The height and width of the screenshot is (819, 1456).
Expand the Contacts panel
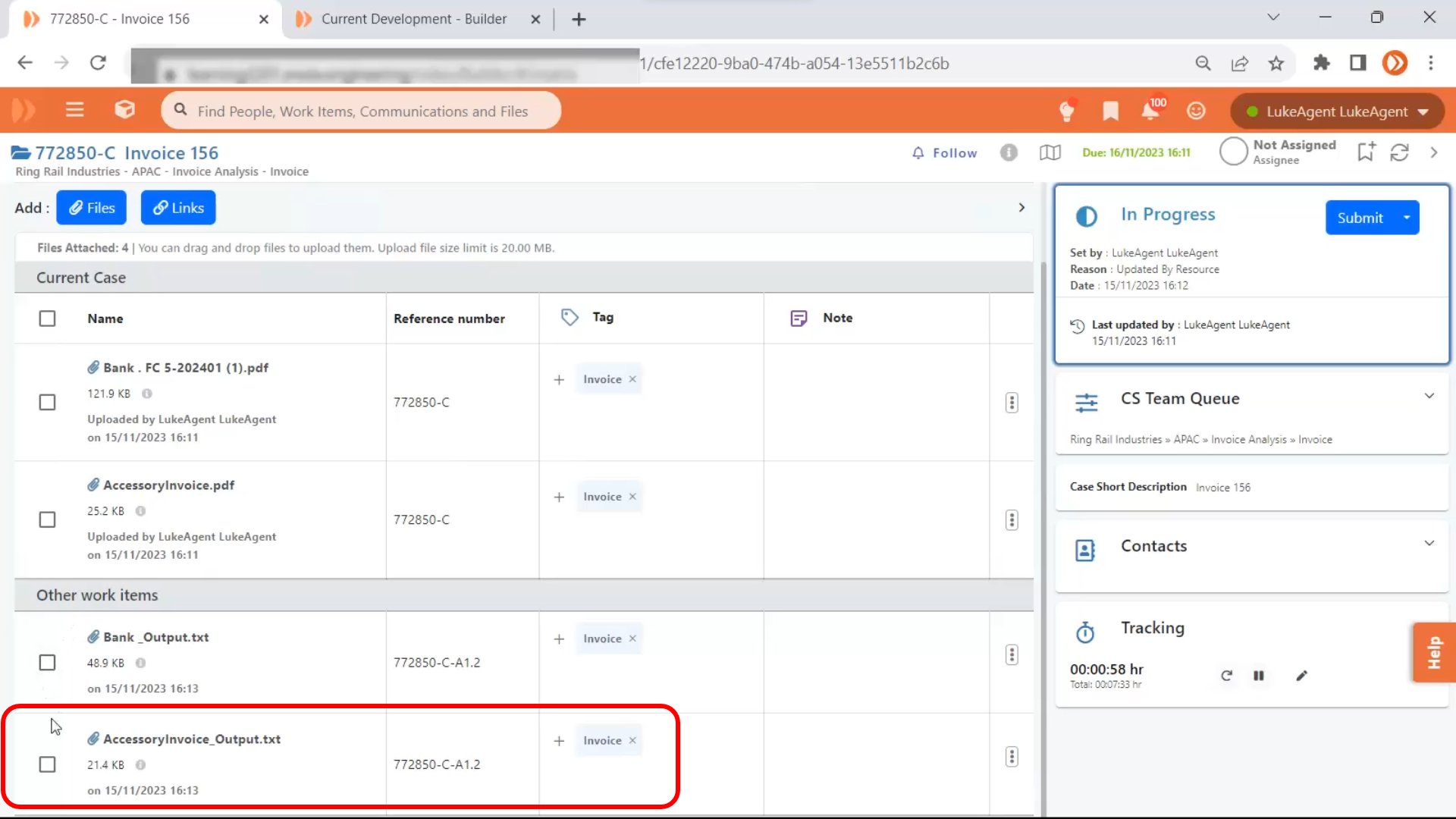1429,543
